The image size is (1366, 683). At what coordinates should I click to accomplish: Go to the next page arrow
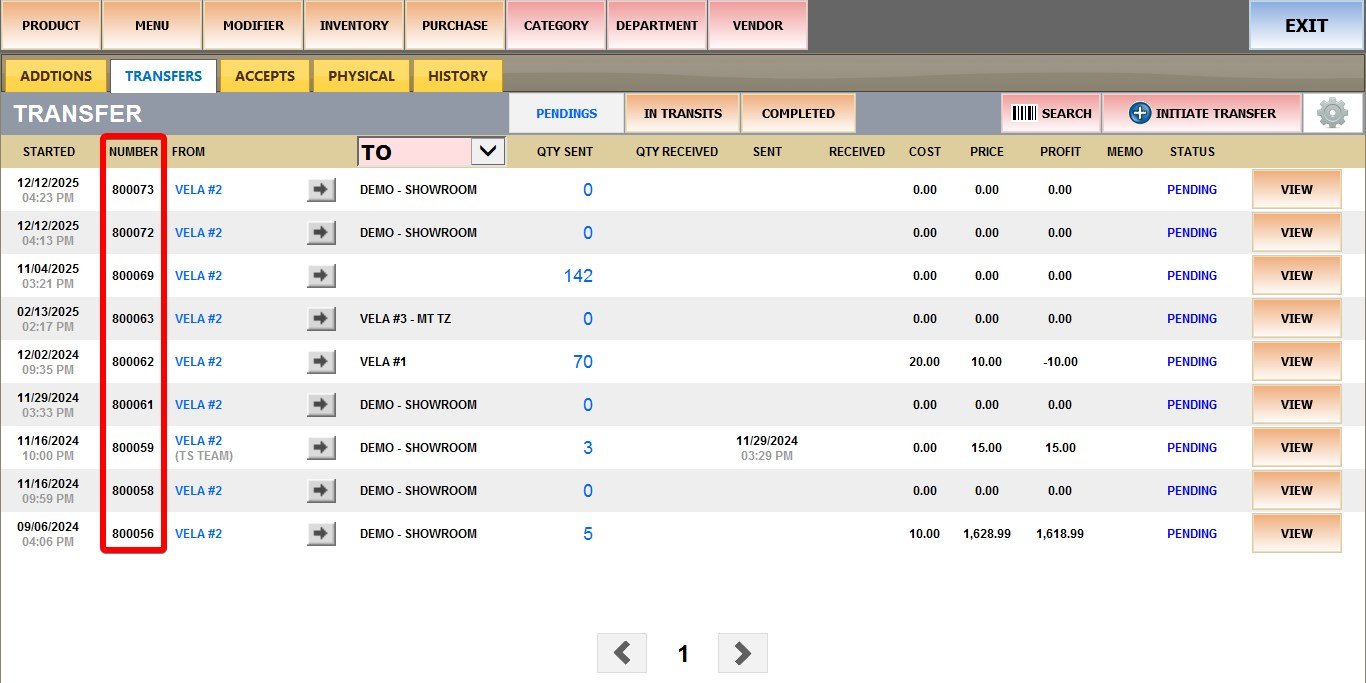click(x=742, y=653)
